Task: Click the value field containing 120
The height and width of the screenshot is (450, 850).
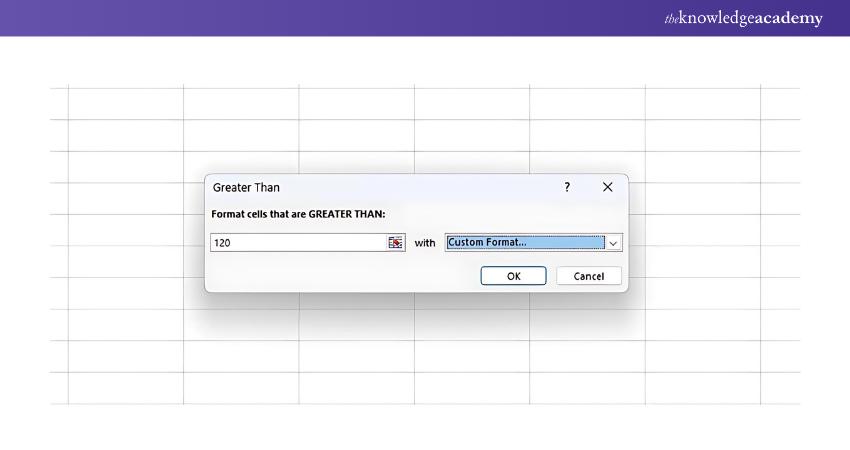Action: coord(298,243)
